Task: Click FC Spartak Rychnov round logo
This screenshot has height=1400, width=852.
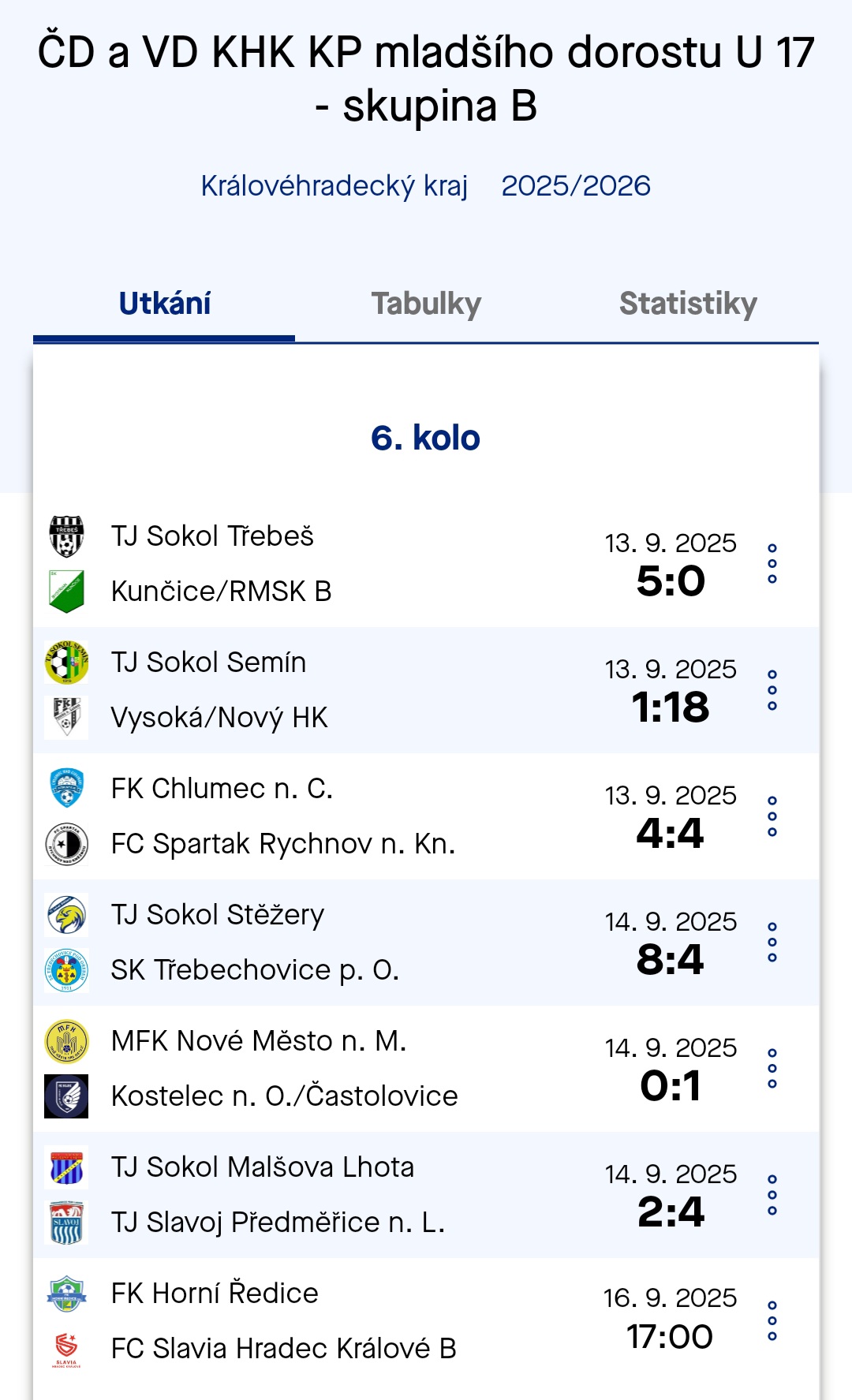Action: point(66,844)
